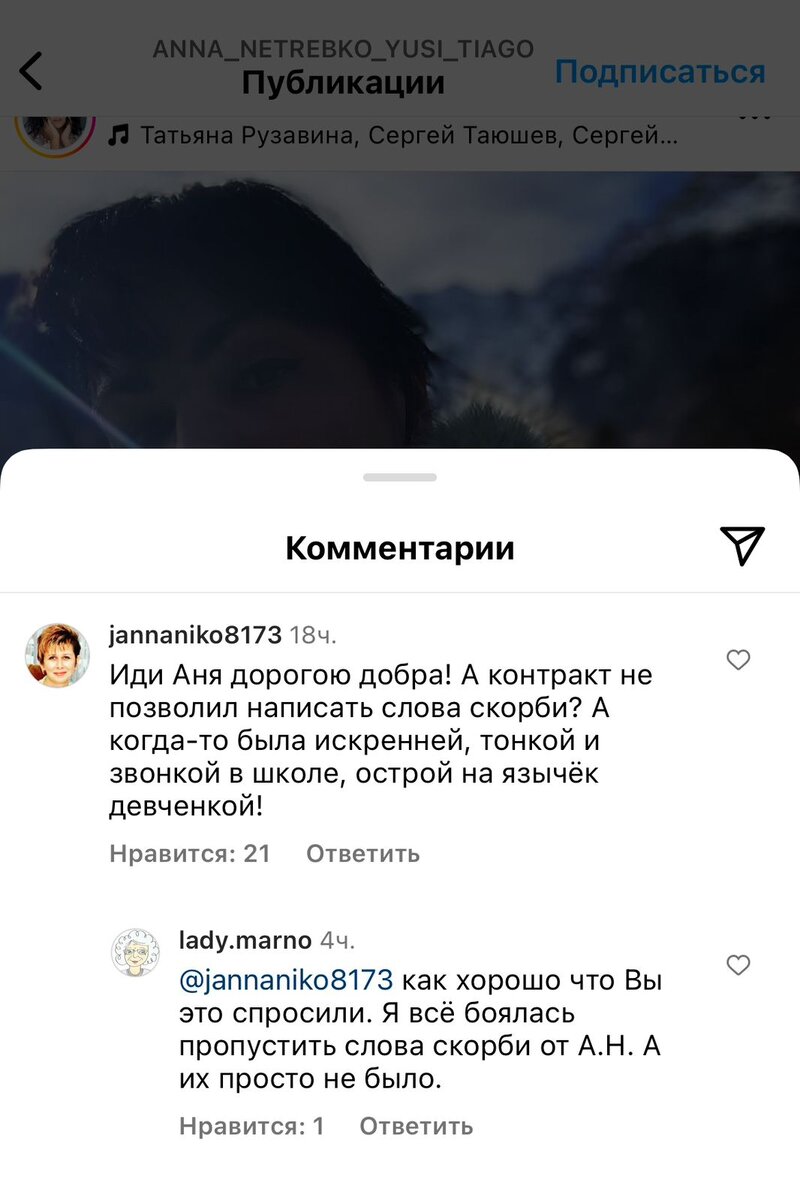Like jannaniko8173's comment with heart
Viewport: 800px width, 1200px height.
738,660
